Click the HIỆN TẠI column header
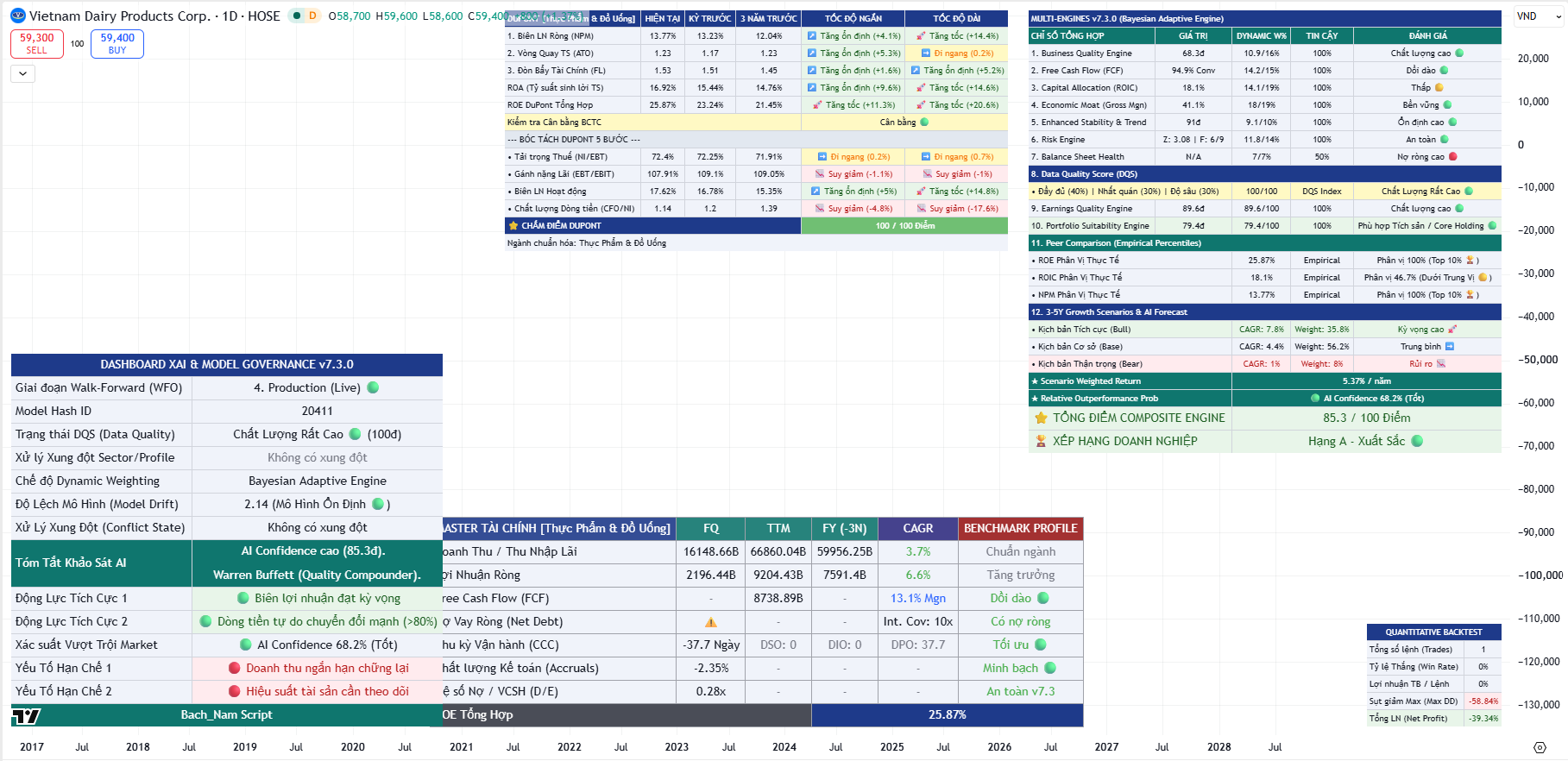Screen dimensions: 1568x761 662,19
